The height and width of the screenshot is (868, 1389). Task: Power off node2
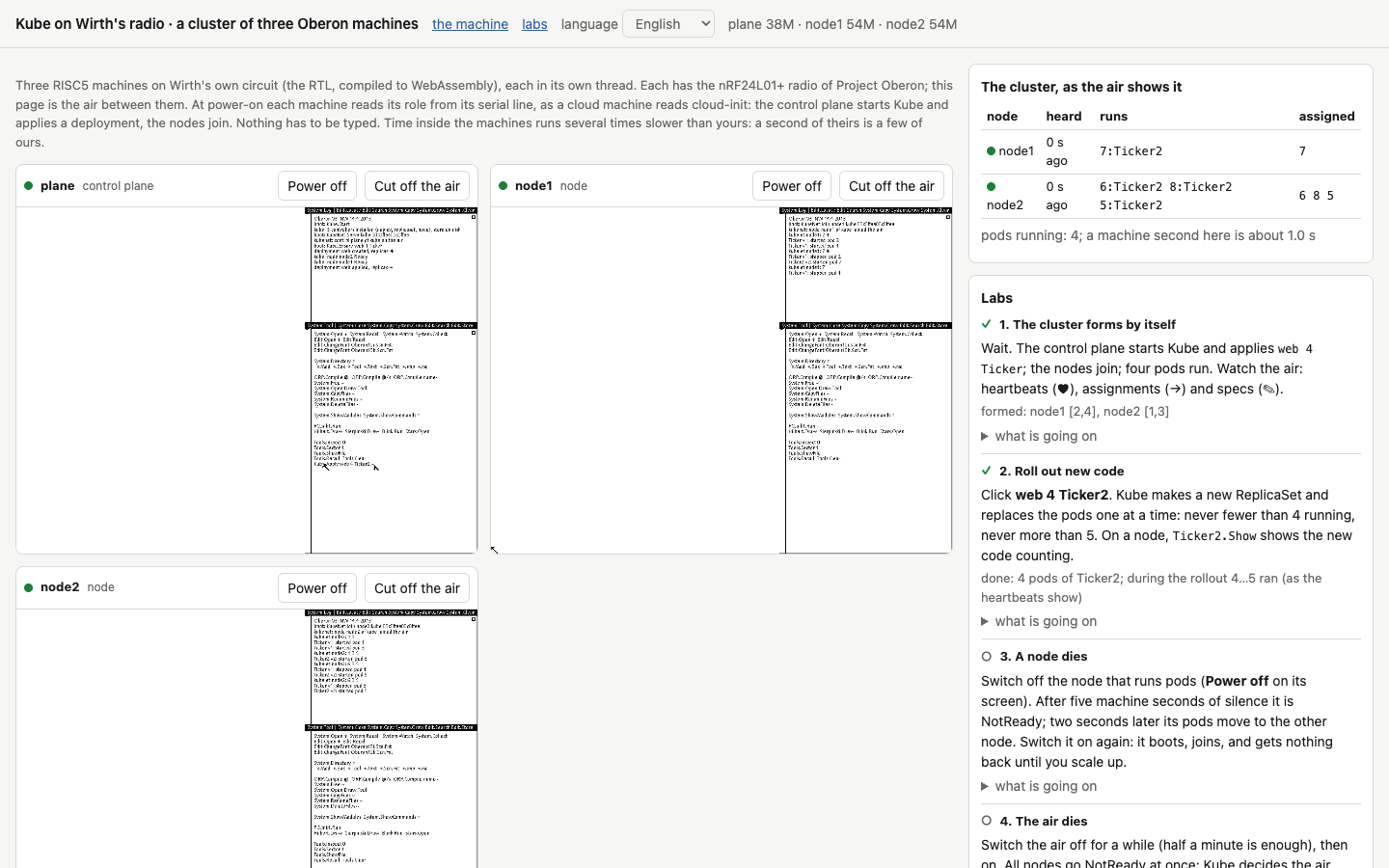coord(317,588)
